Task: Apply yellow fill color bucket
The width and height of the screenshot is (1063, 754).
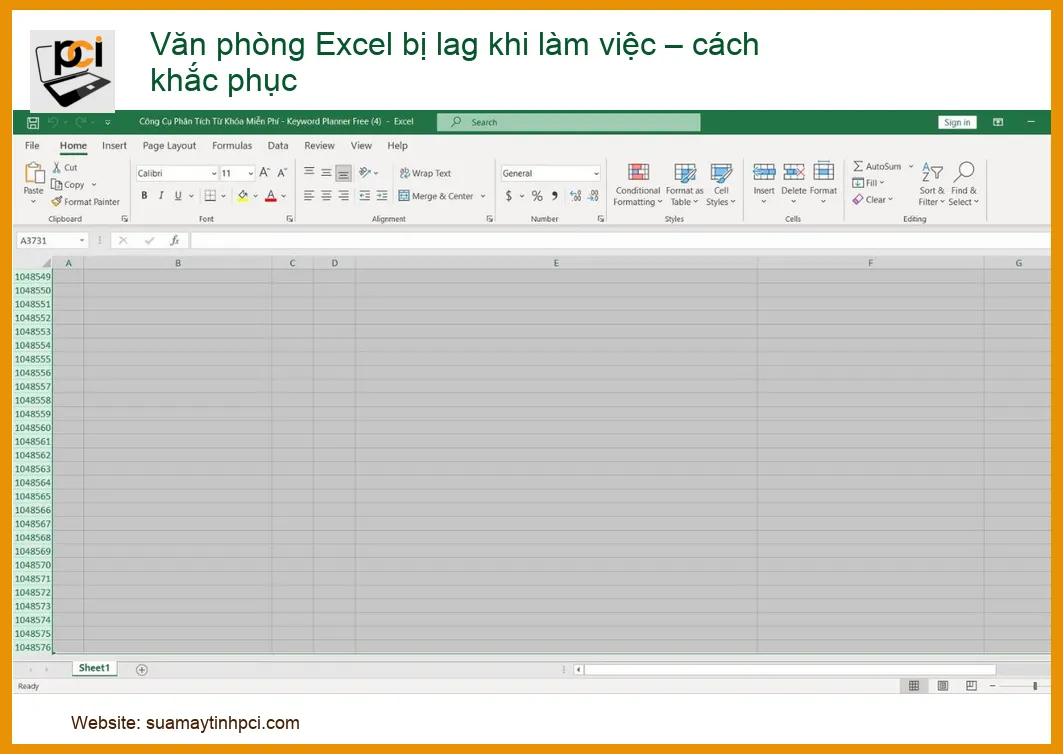Action: [x=243, y=195]
